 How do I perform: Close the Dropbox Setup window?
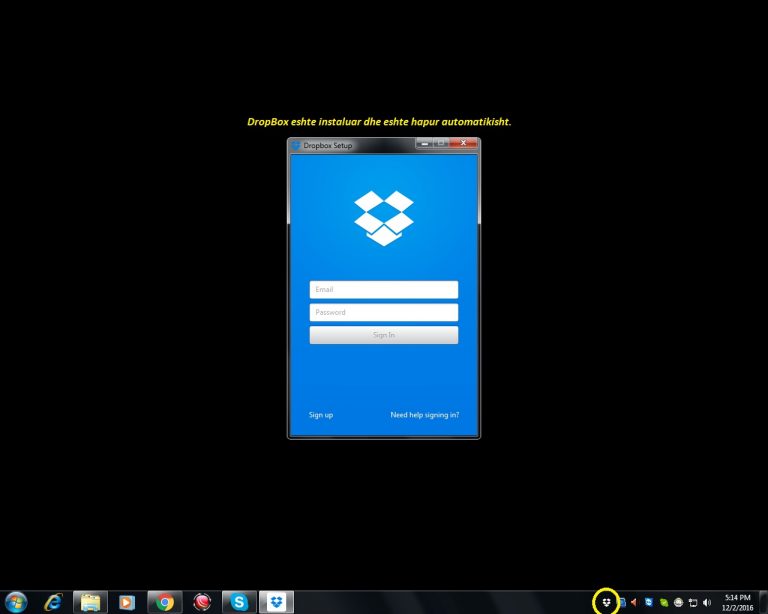(463, 143)
